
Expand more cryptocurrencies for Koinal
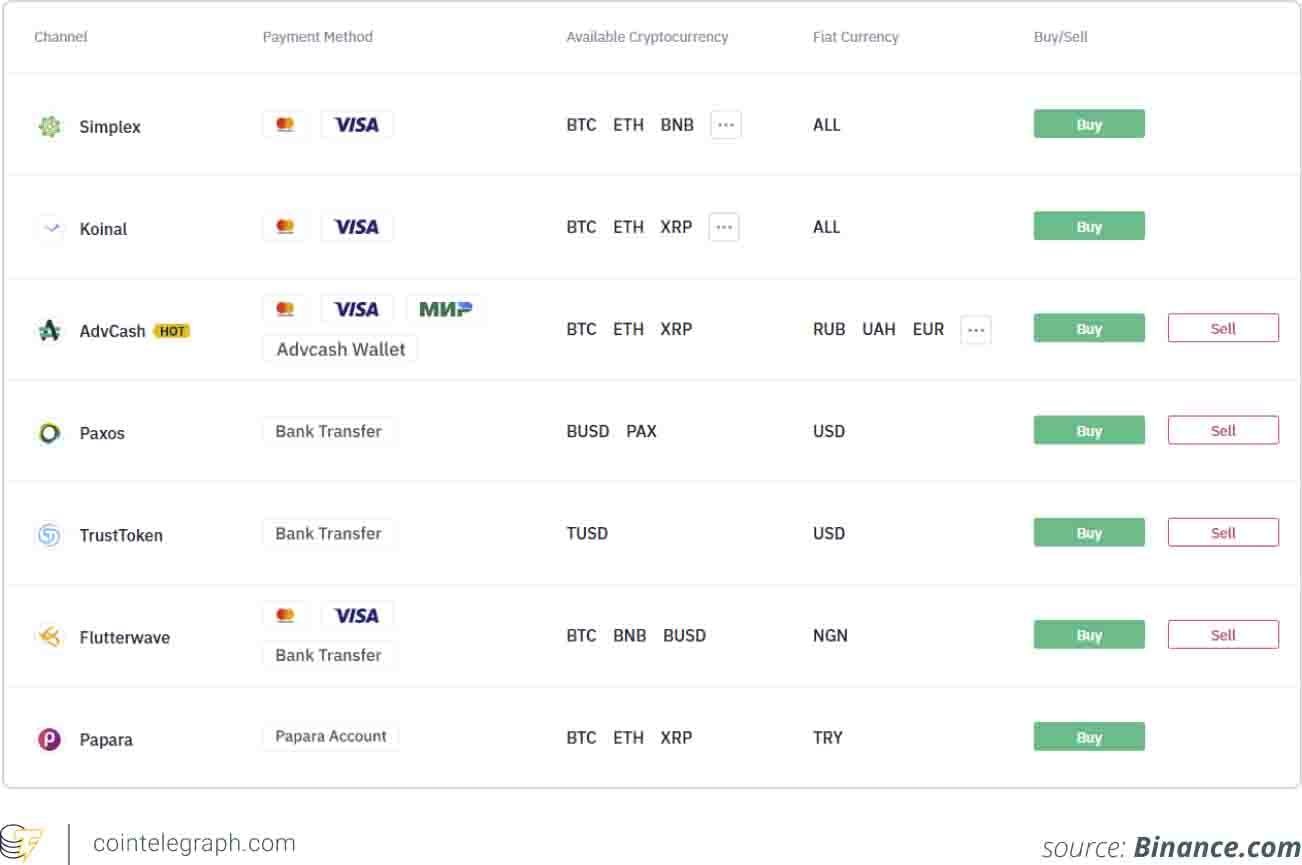point(724,227)
